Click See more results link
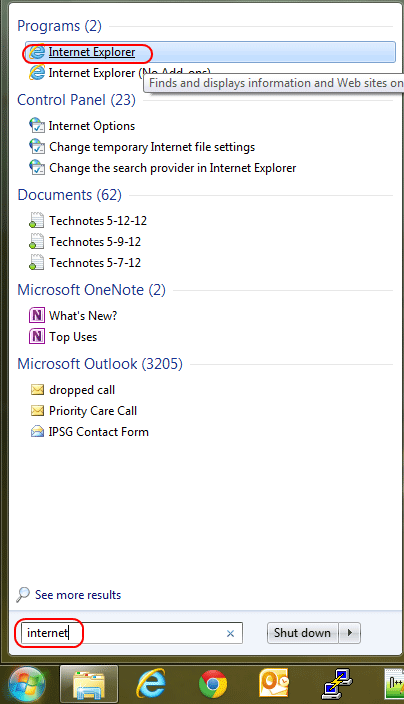This screenshot has width=404, height=704. (x=78, y=595)
